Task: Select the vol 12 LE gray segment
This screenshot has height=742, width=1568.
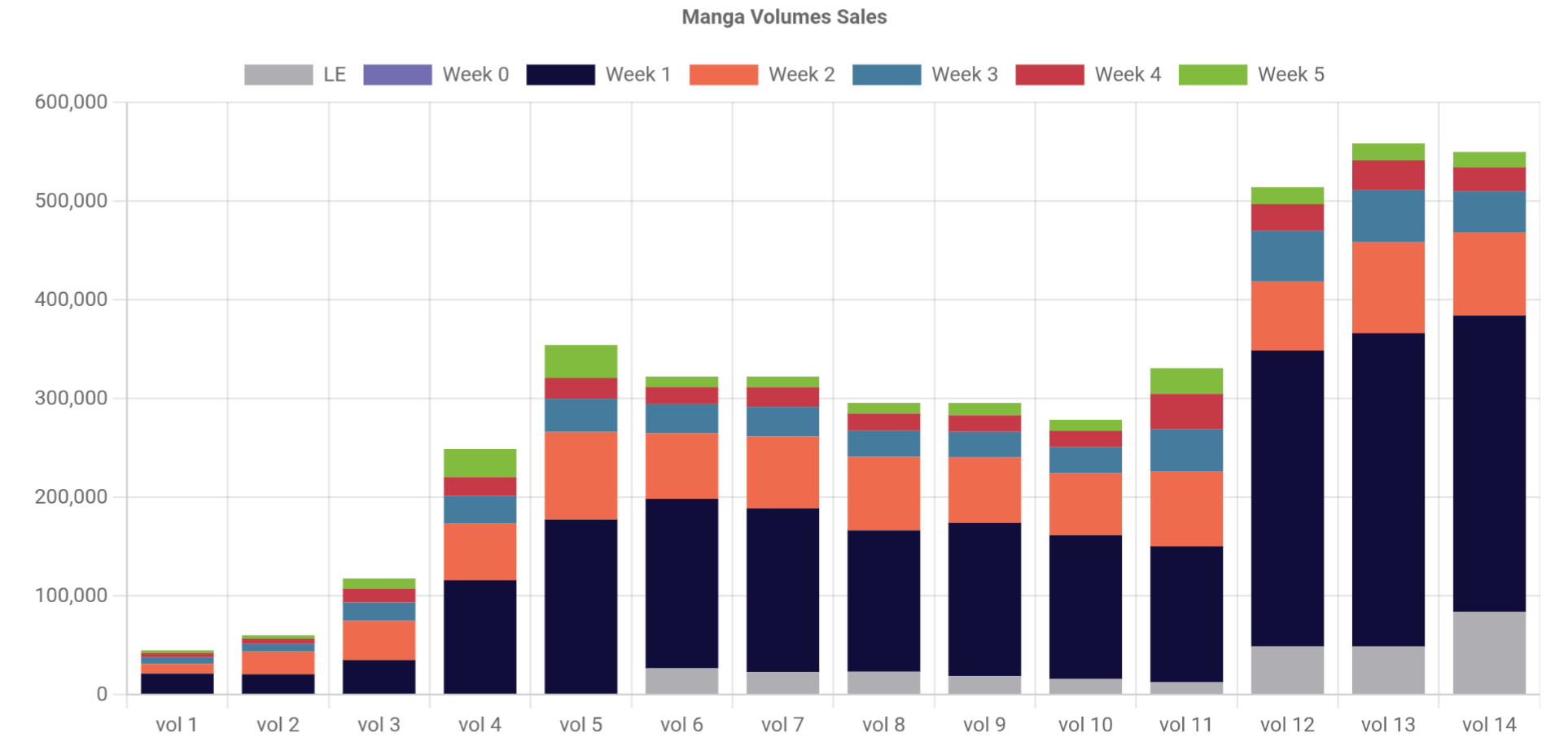Action: [1288, 670]
